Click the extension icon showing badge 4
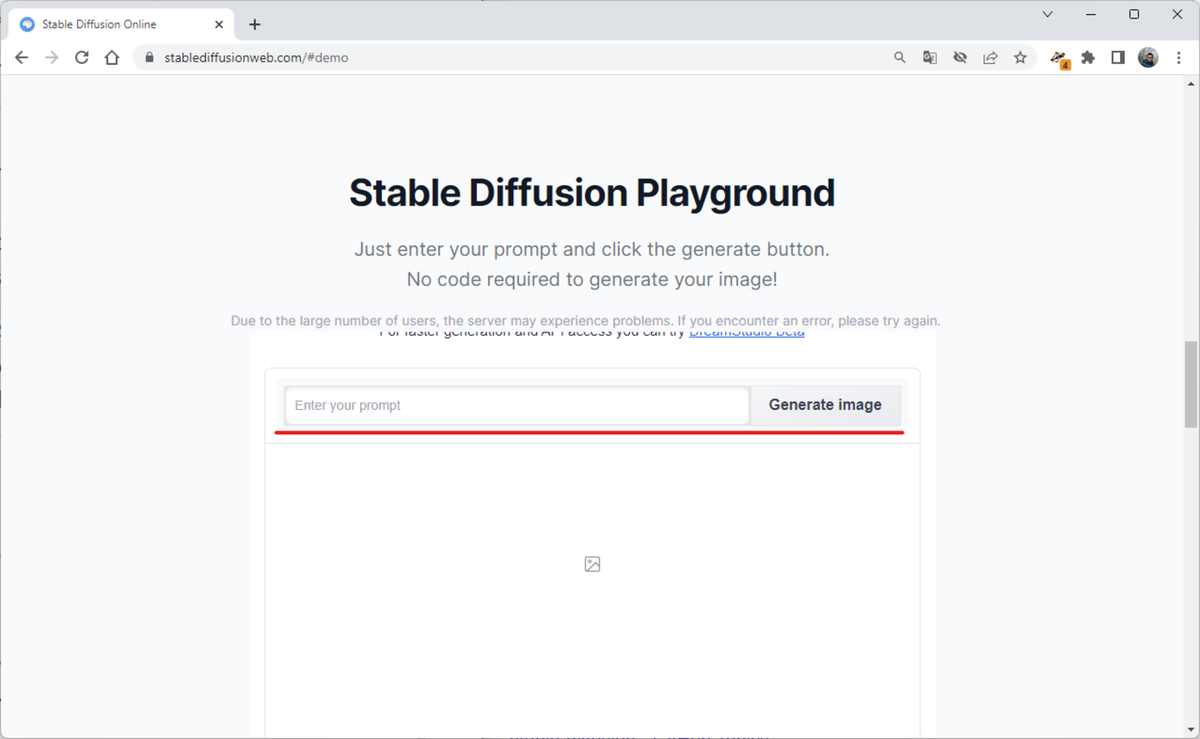 tap(1058, 57)
